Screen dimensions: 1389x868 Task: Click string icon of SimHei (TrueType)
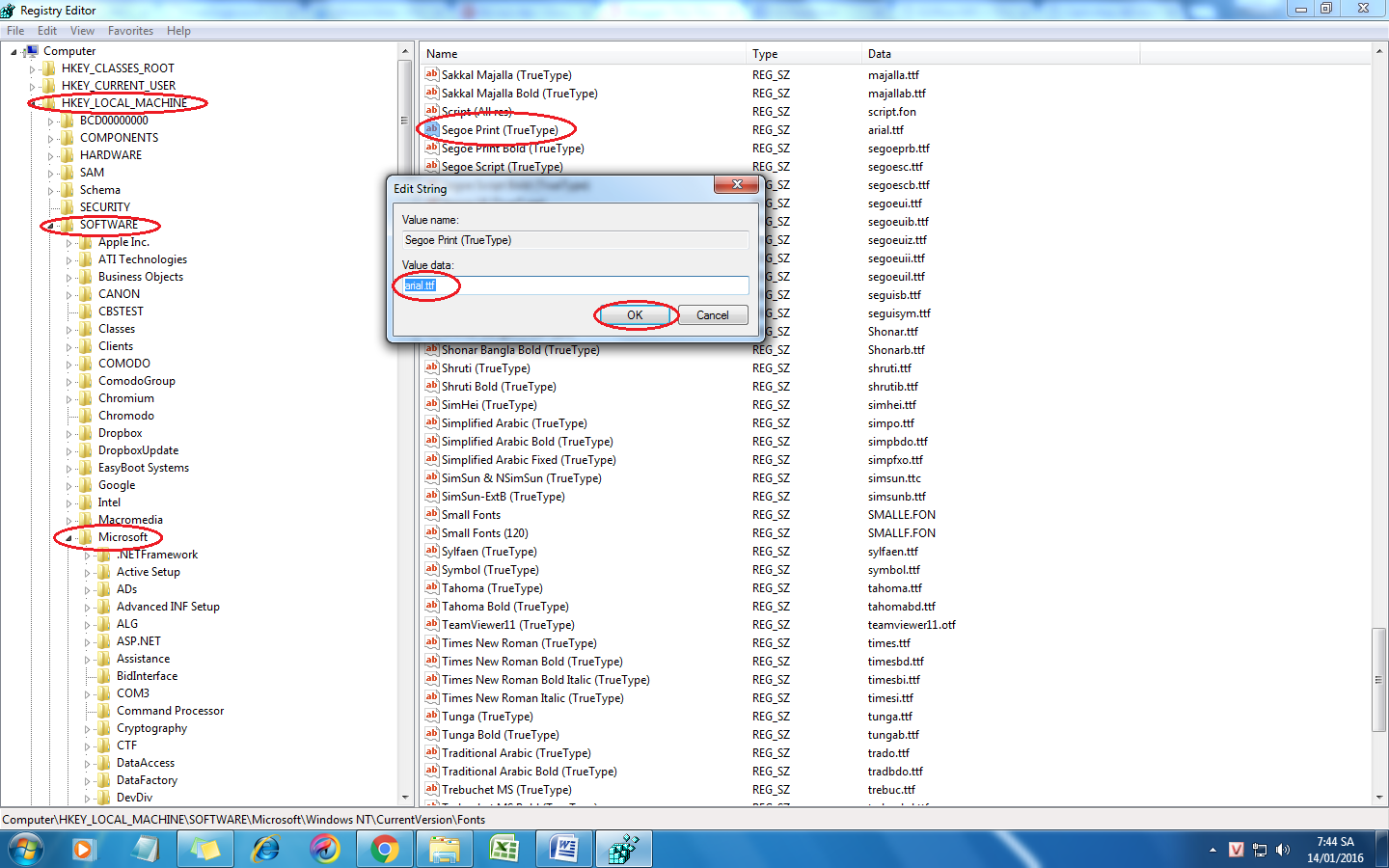tap(432, 404)
